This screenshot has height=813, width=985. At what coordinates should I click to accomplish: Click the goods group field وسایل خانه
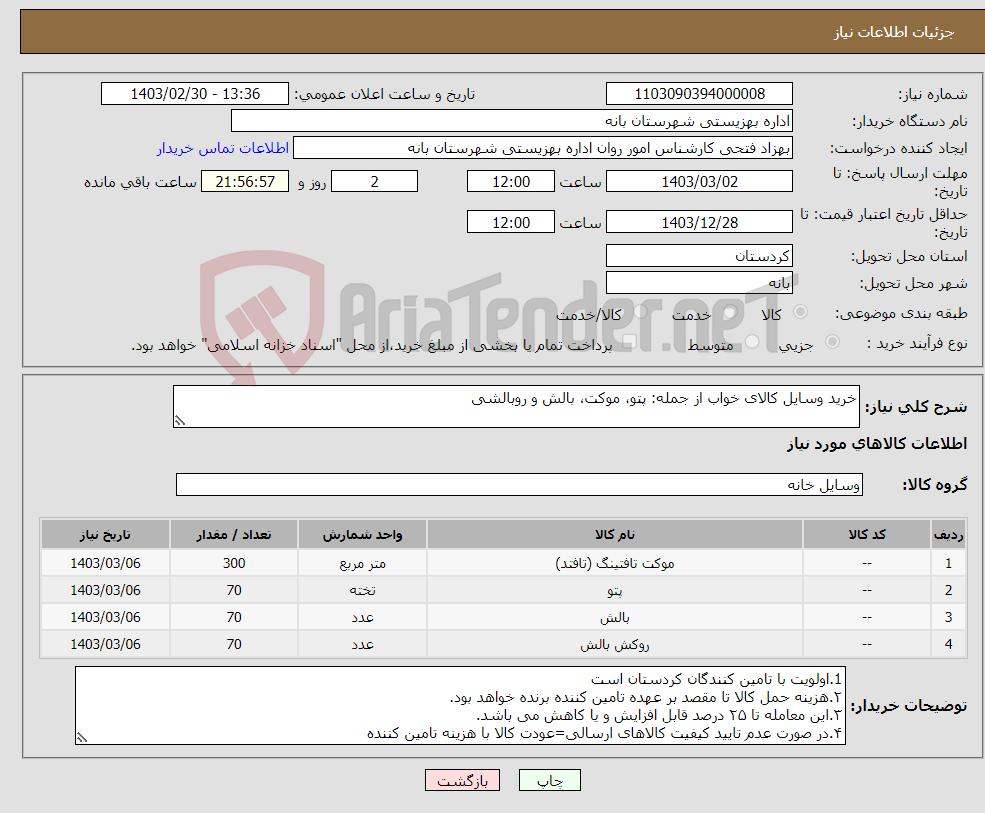pos(520,484)
